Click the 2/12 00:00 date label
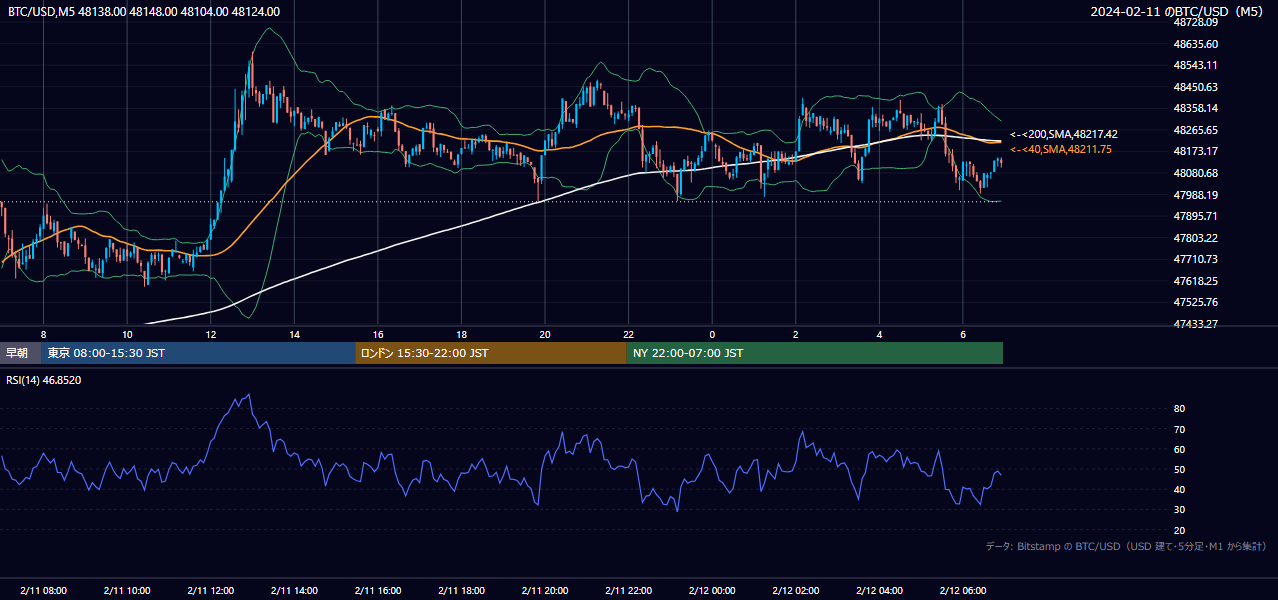This screenshot has width=1278, height=600. 712,591
